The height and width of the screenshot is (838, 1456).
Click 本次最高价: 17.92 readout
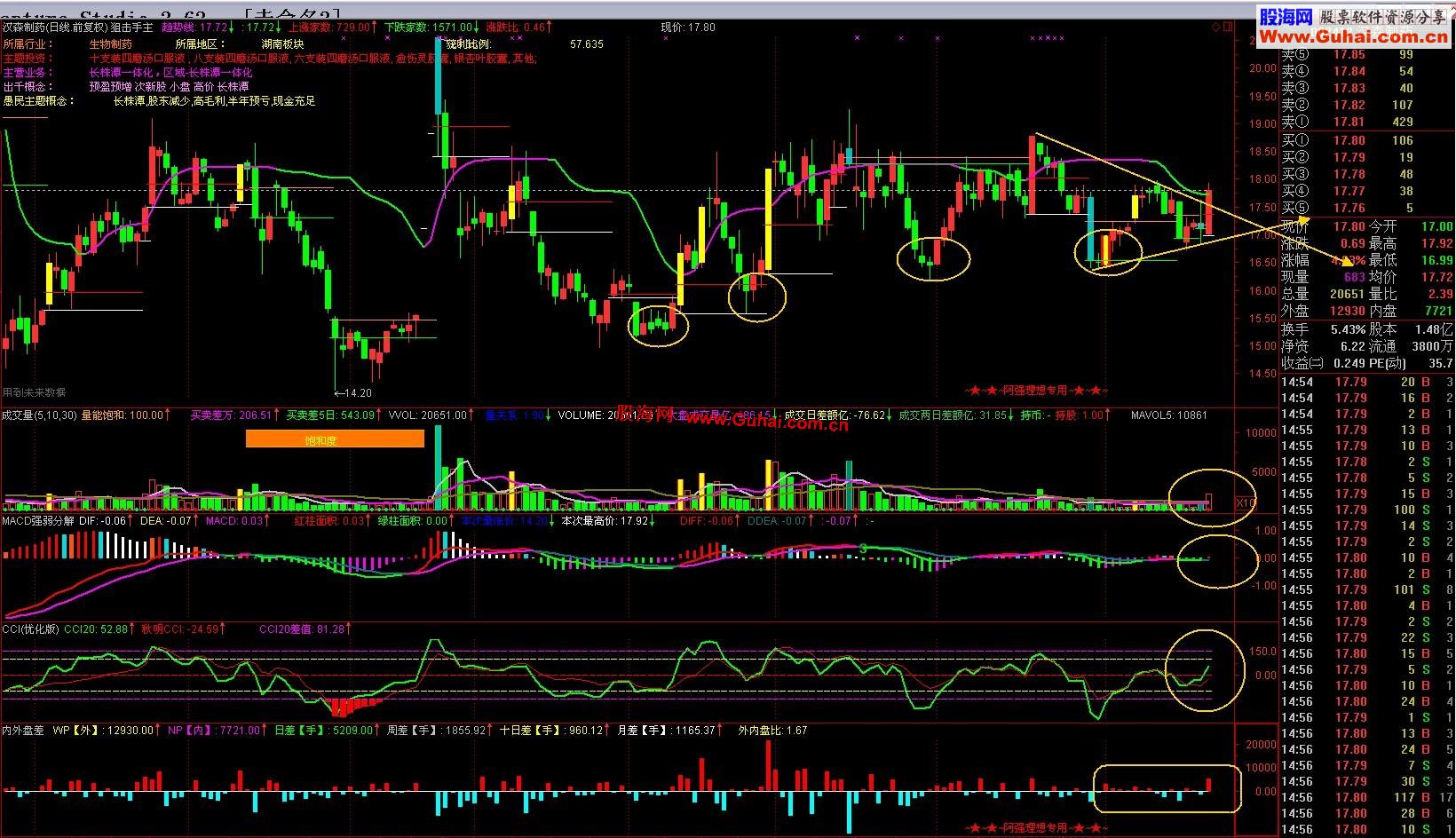pos(606,520)
